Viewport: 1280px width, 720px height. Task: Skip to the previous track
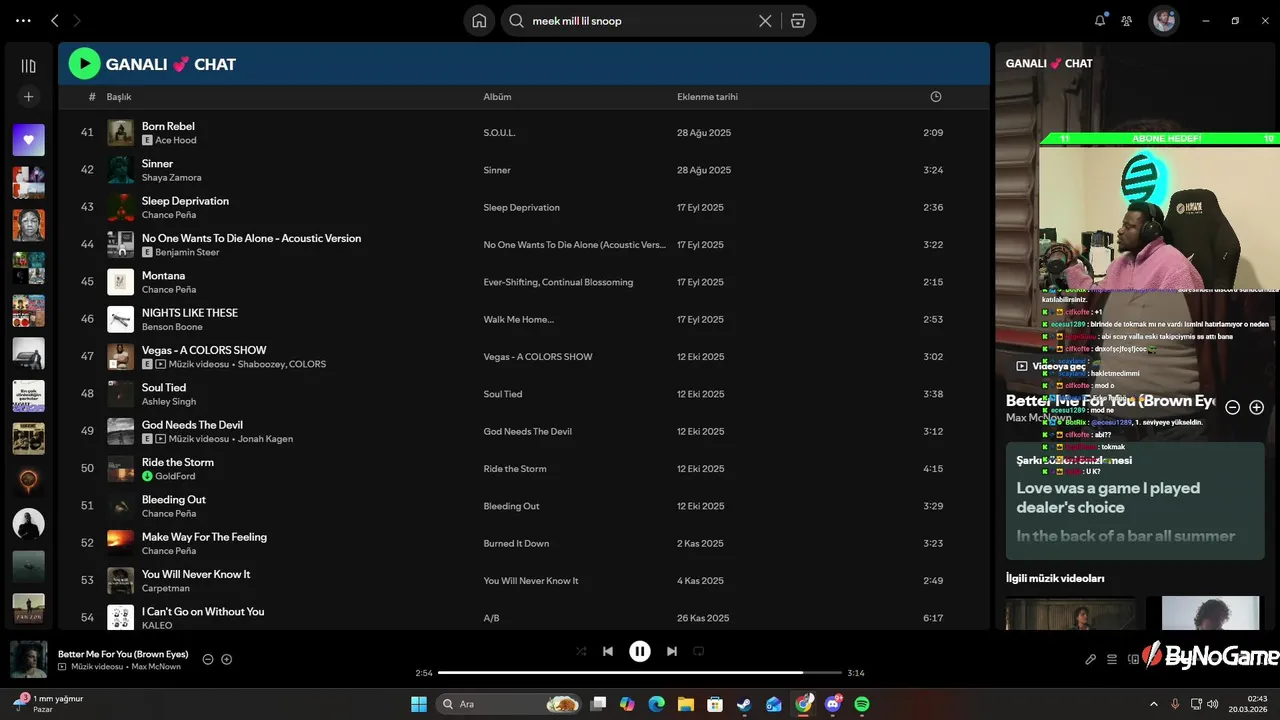(608, 651)
